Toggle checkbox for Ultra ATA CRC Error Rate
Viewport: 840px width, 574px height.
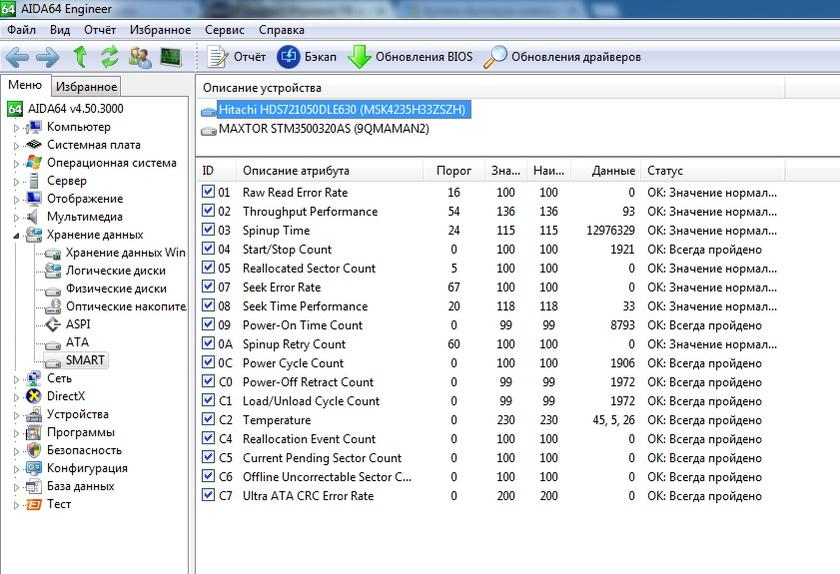208,495
